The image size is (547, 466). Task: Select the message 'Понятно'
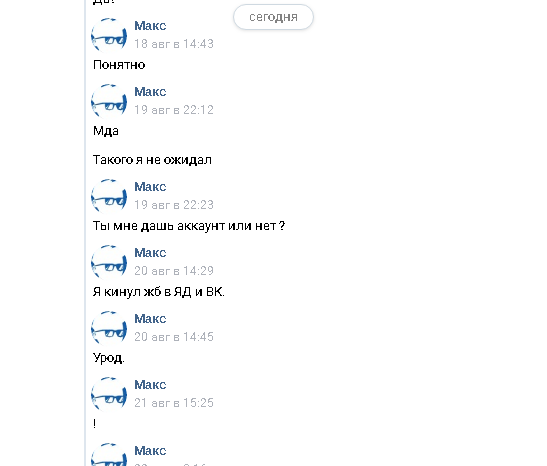pos(119,65)
